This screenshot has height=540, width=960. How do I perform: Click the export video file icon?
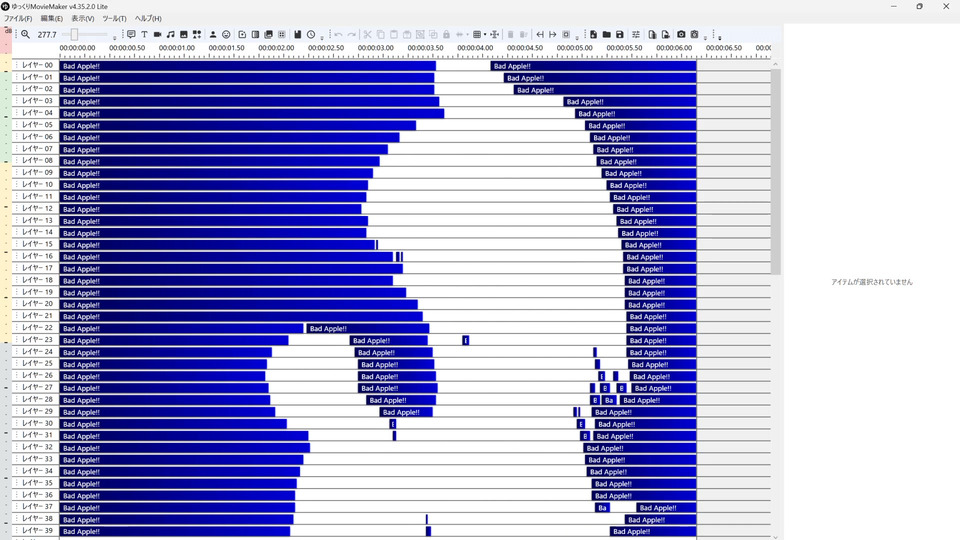pos(666,34)
